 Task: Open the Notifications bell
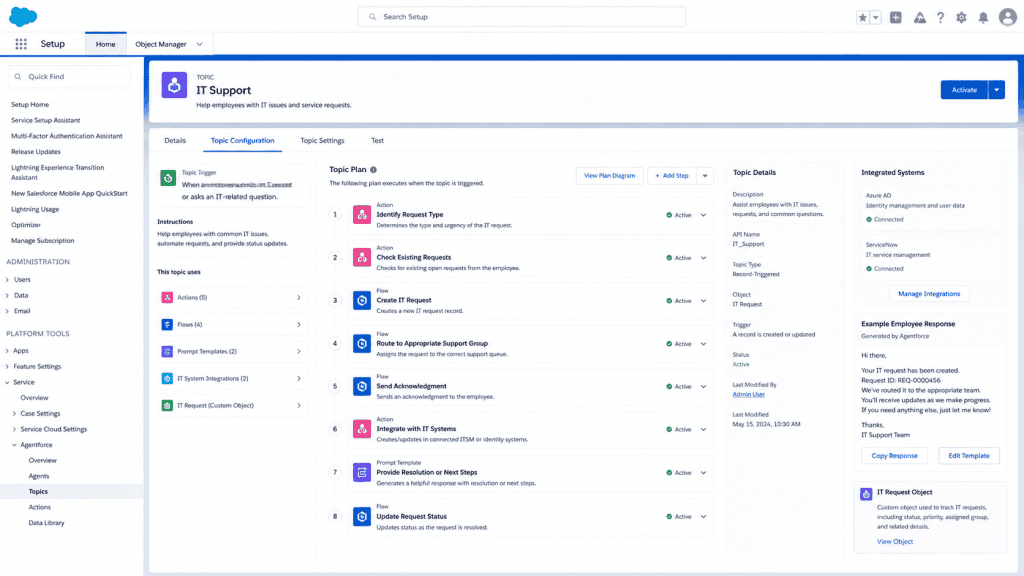(983, 18)
